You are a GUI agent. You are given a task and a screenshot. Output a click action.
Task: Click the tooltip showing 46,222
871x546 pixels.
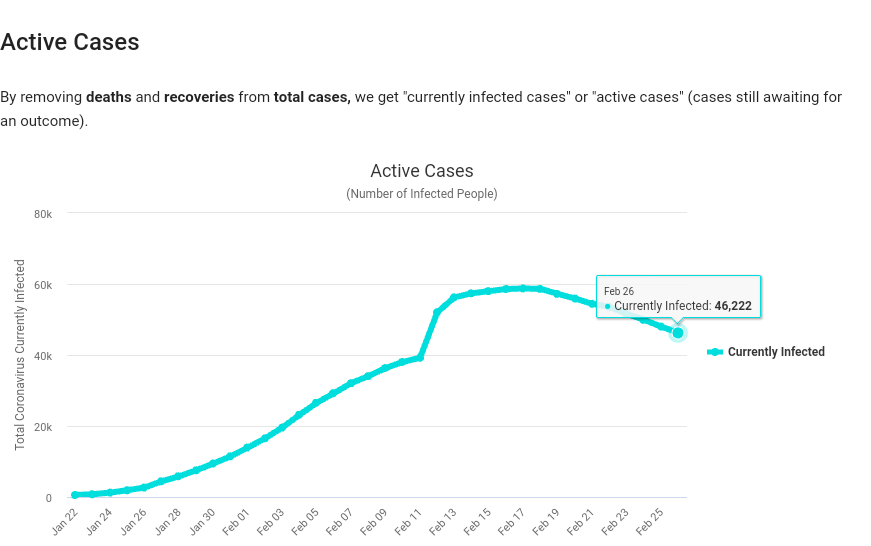(x=678, y=297)
